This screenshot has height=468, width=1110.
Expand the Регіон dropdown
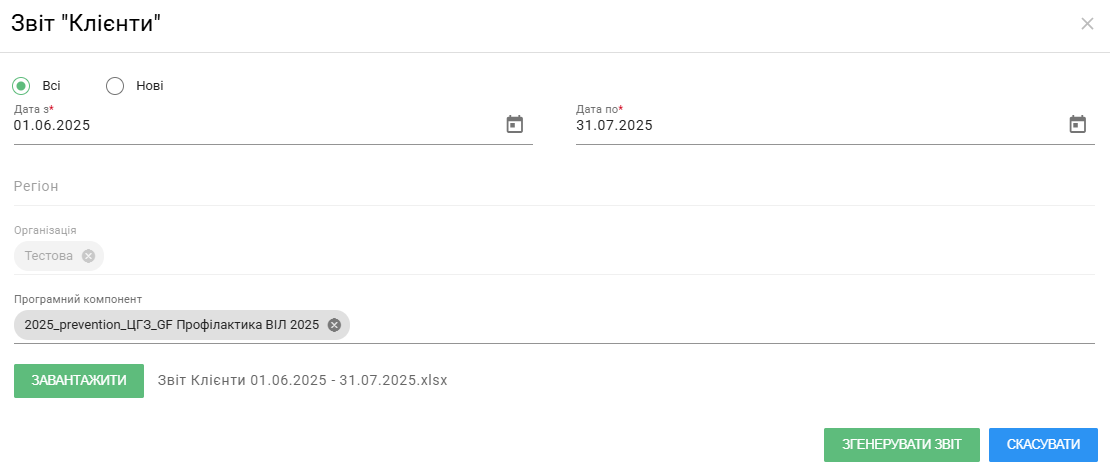point(554,187)
